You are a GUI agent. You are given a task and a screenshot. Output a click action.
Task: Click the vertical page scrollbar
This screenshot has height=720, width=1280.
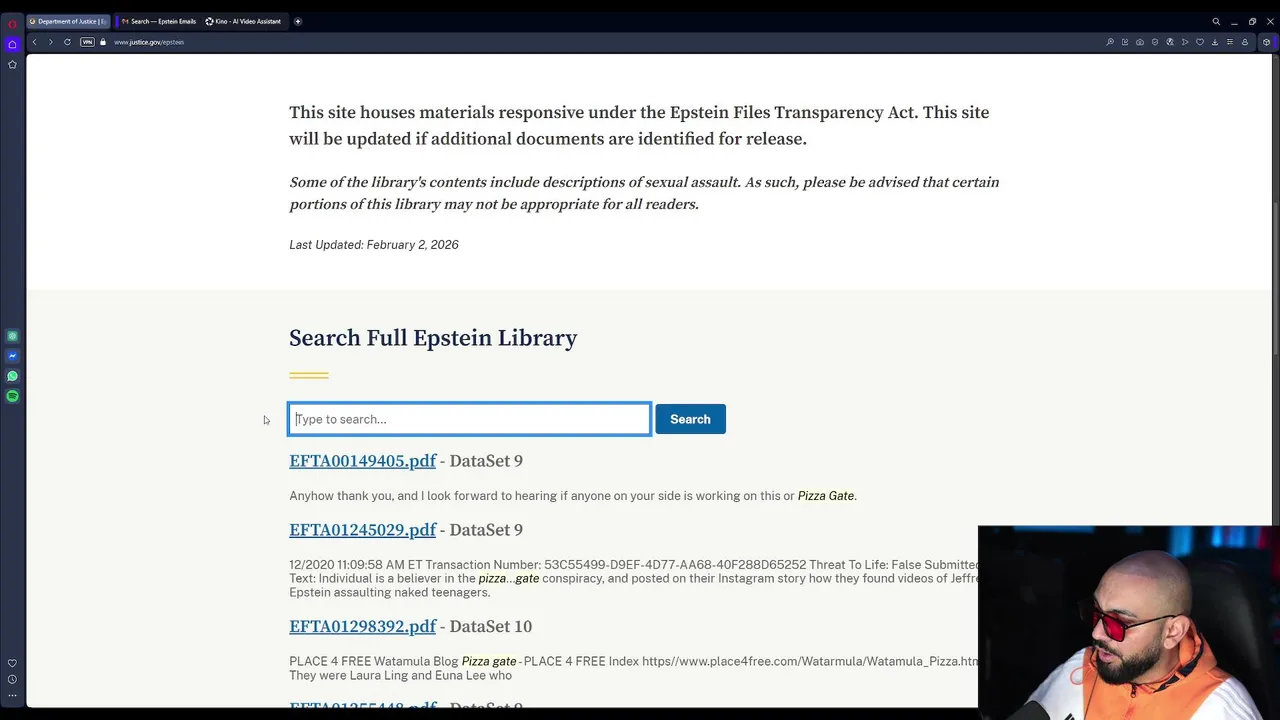1275,280
